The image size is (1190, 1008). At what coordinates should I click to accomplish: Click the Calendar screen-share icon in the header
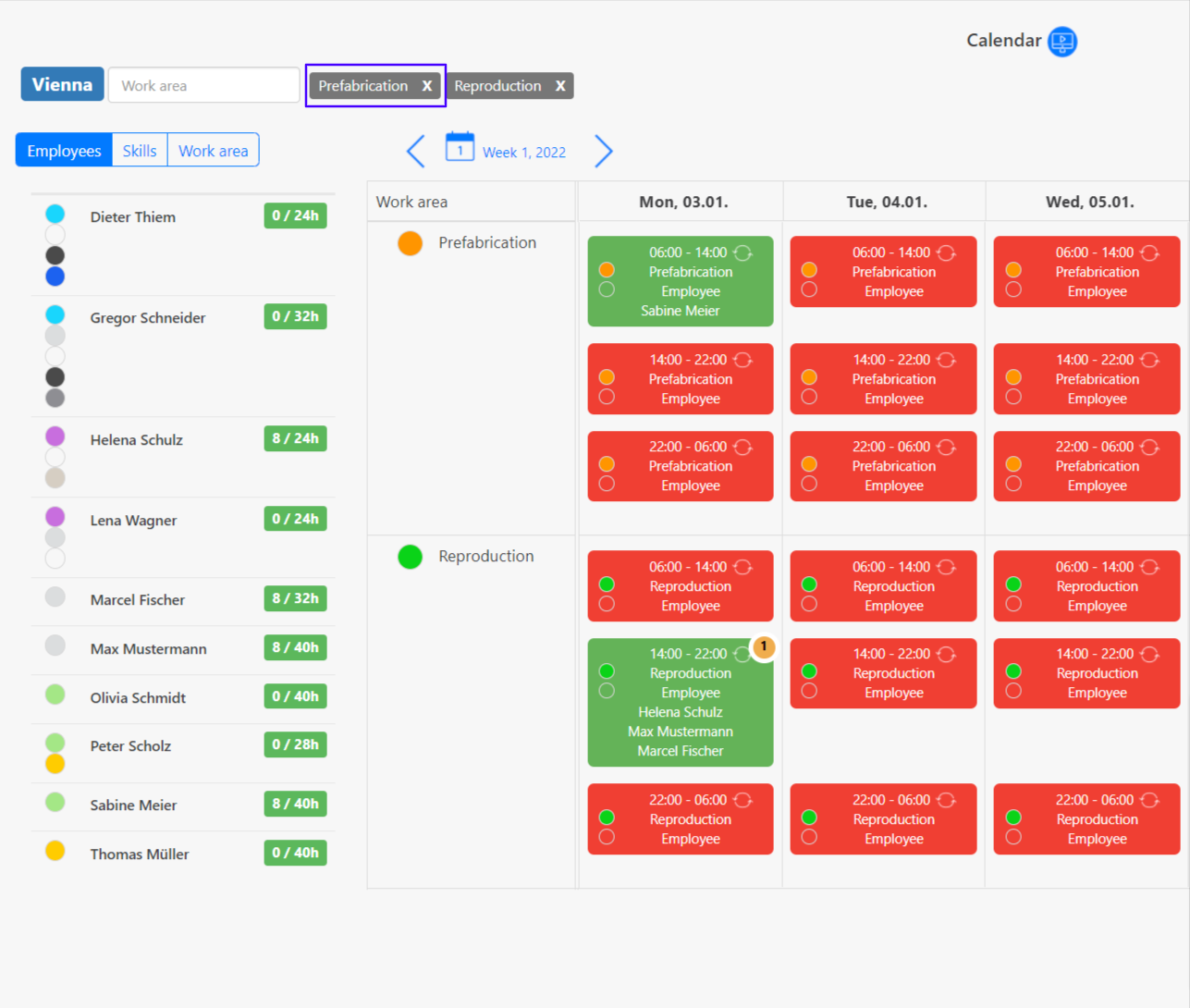(1061, 41)
